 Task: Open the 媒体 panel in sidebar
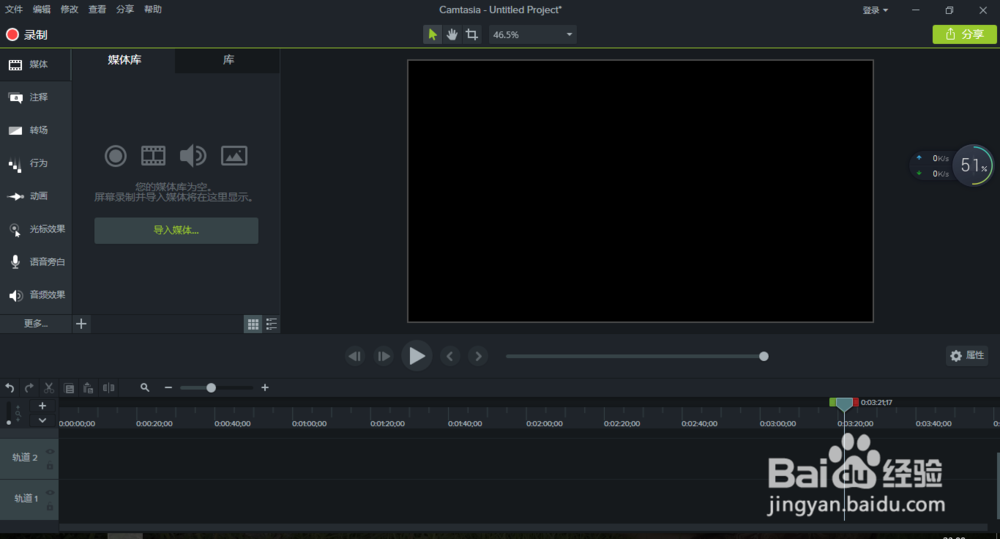(35, 64)
